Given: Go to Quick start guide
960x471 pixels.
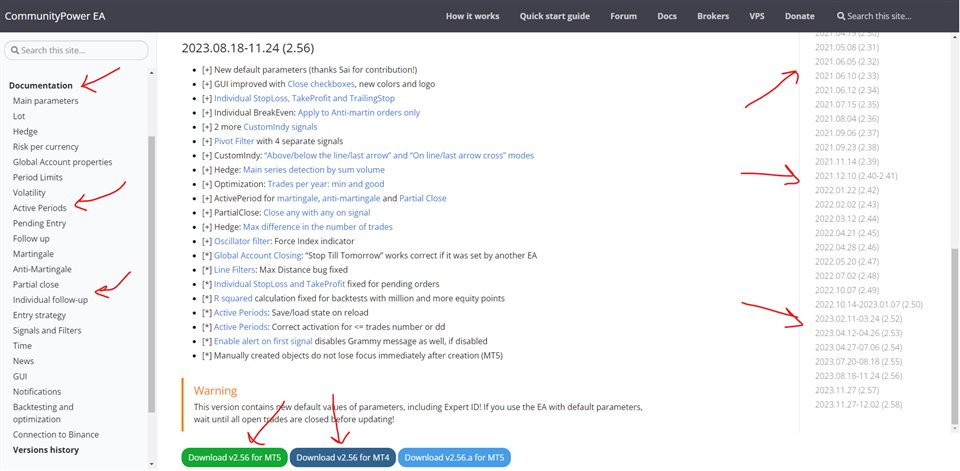Looking at the screenshot, I should pos(555,17).
